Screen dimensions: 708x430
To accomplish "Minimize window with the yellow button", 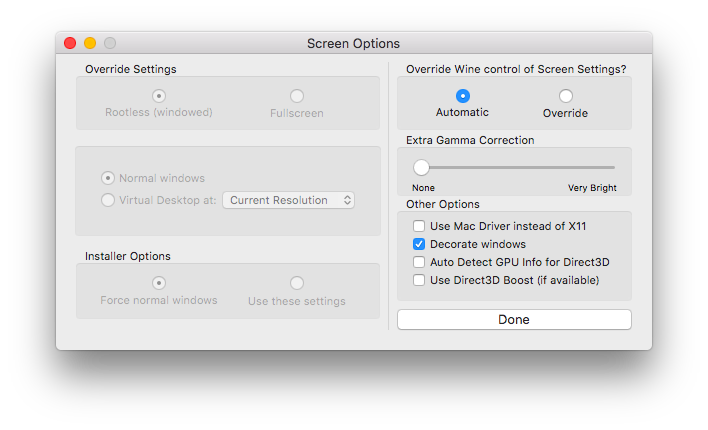I will [90, 43].
